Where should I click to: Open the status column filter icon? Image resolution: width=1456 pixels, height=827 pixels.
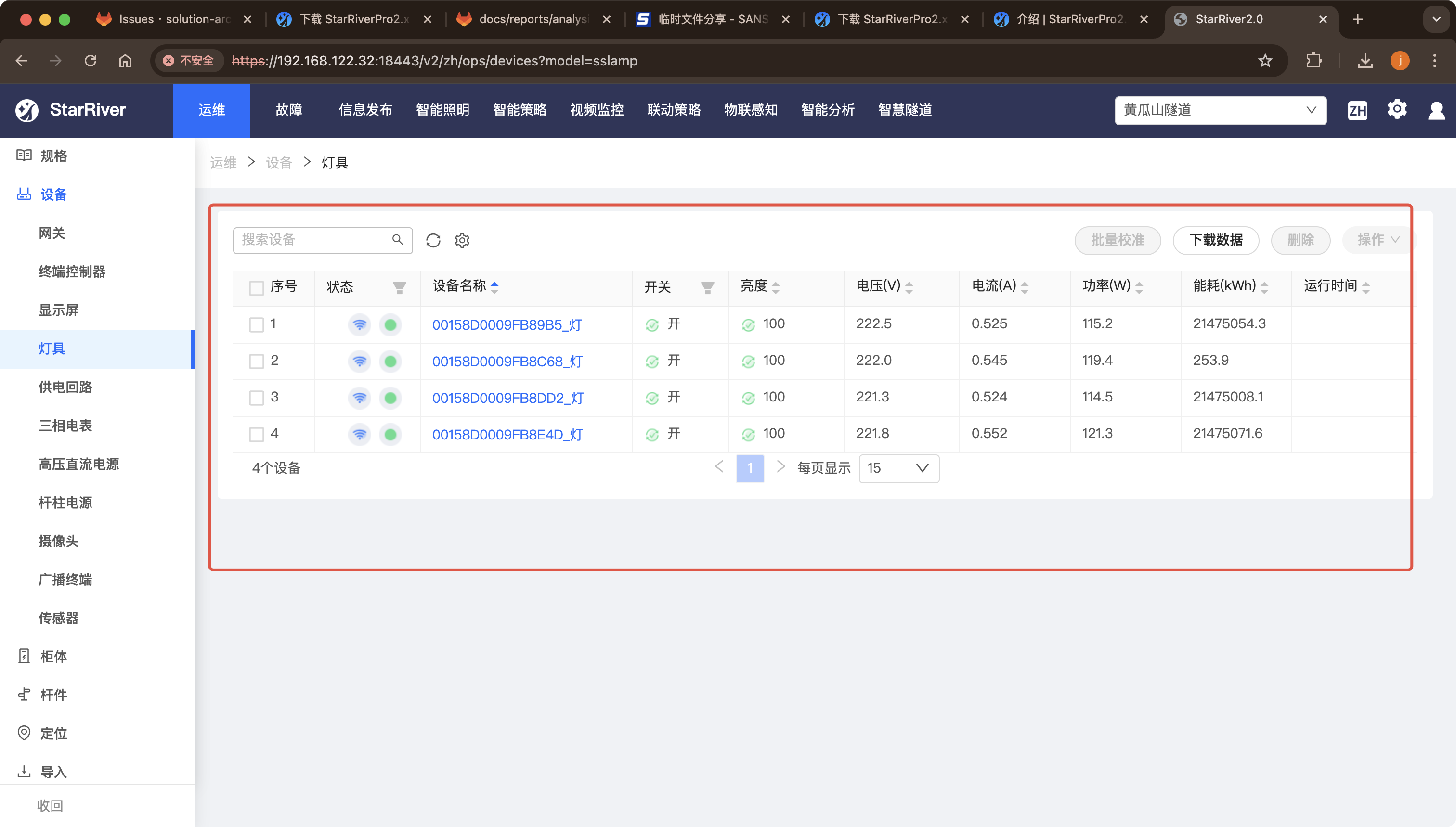(399, 287)
